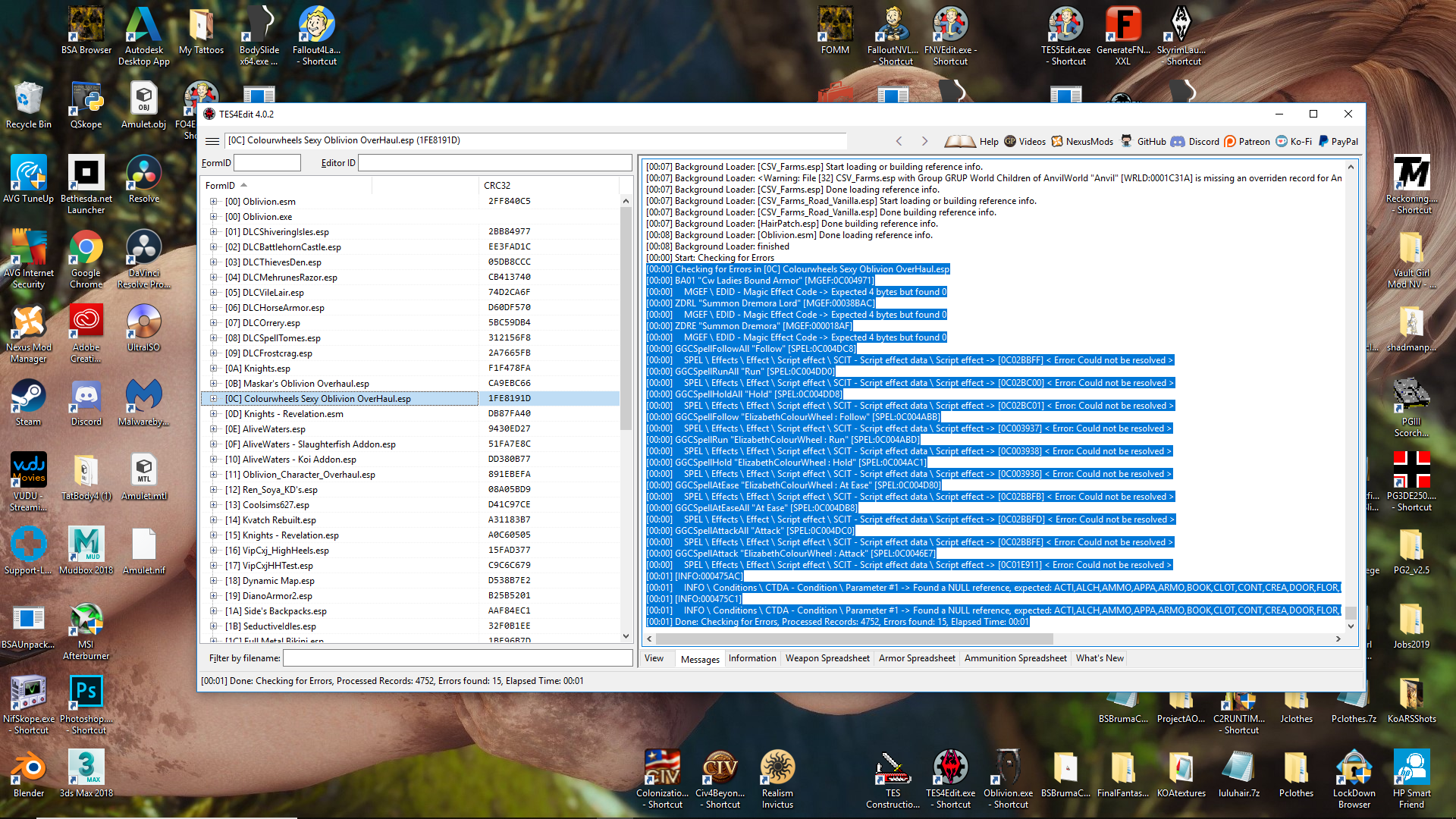
Task: Click the FormID search field
Action: pyautogui.click(x=267, y=163)
